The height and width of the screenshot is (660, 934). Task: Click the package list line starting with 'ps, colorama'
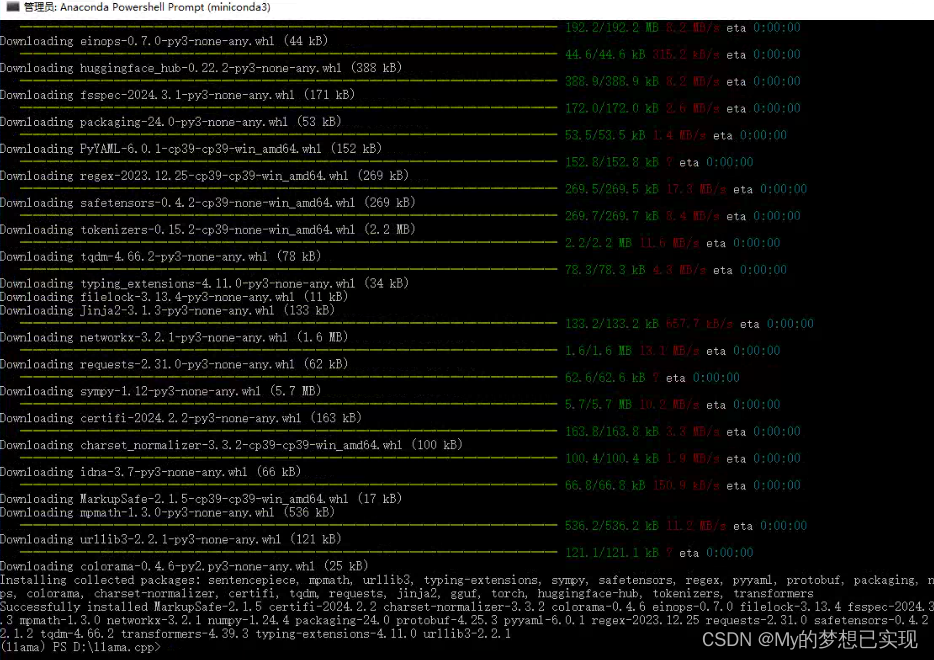407,593
